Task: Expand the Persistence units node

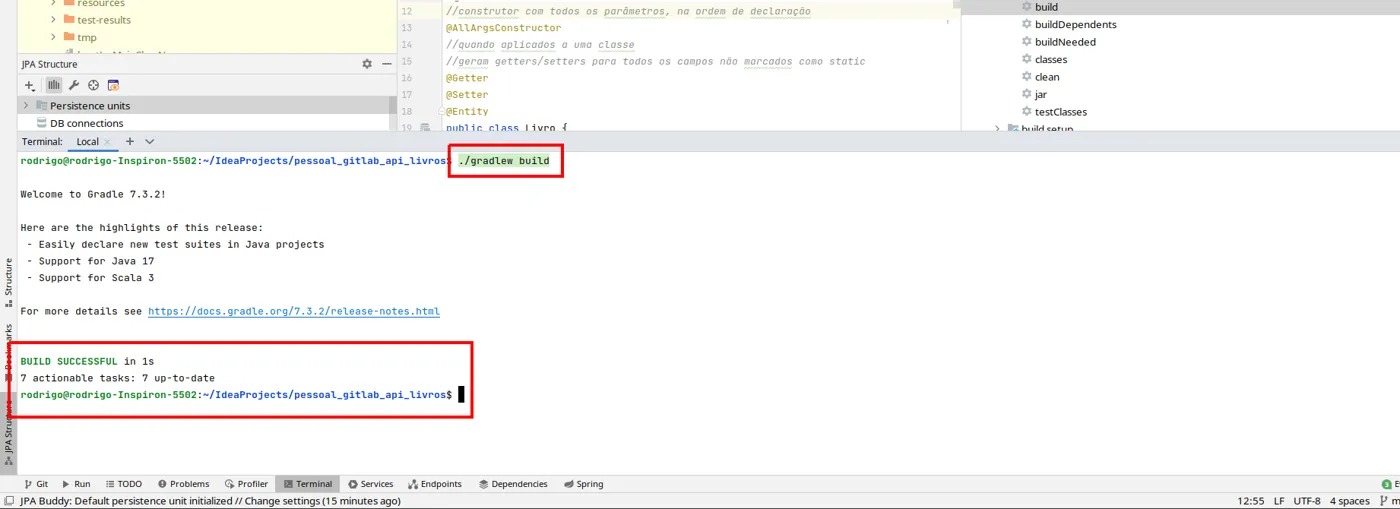Action: [25, 105]
